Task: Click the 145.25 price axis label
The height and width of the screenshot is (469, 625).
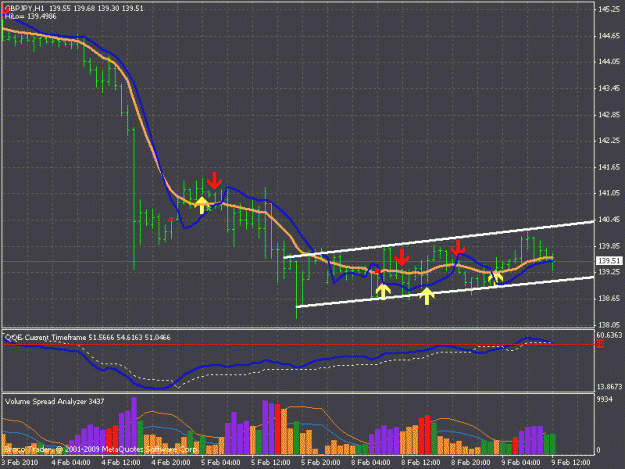Action: pyautogui.click(x=609, y=9)
